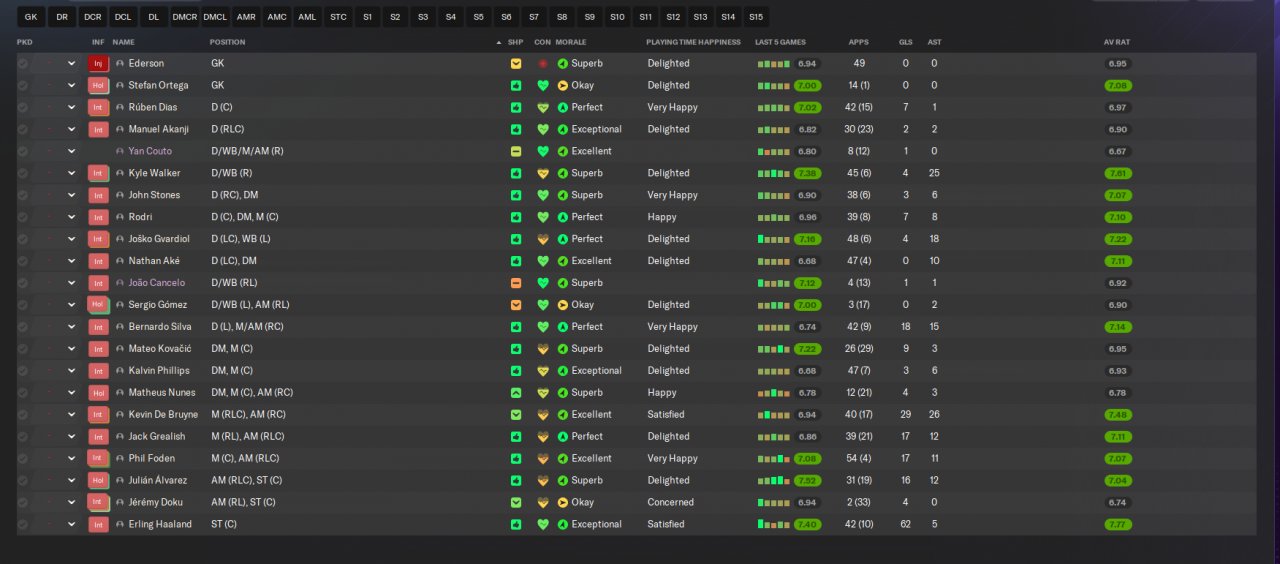Select the STC position slot

tap(338, 17)
